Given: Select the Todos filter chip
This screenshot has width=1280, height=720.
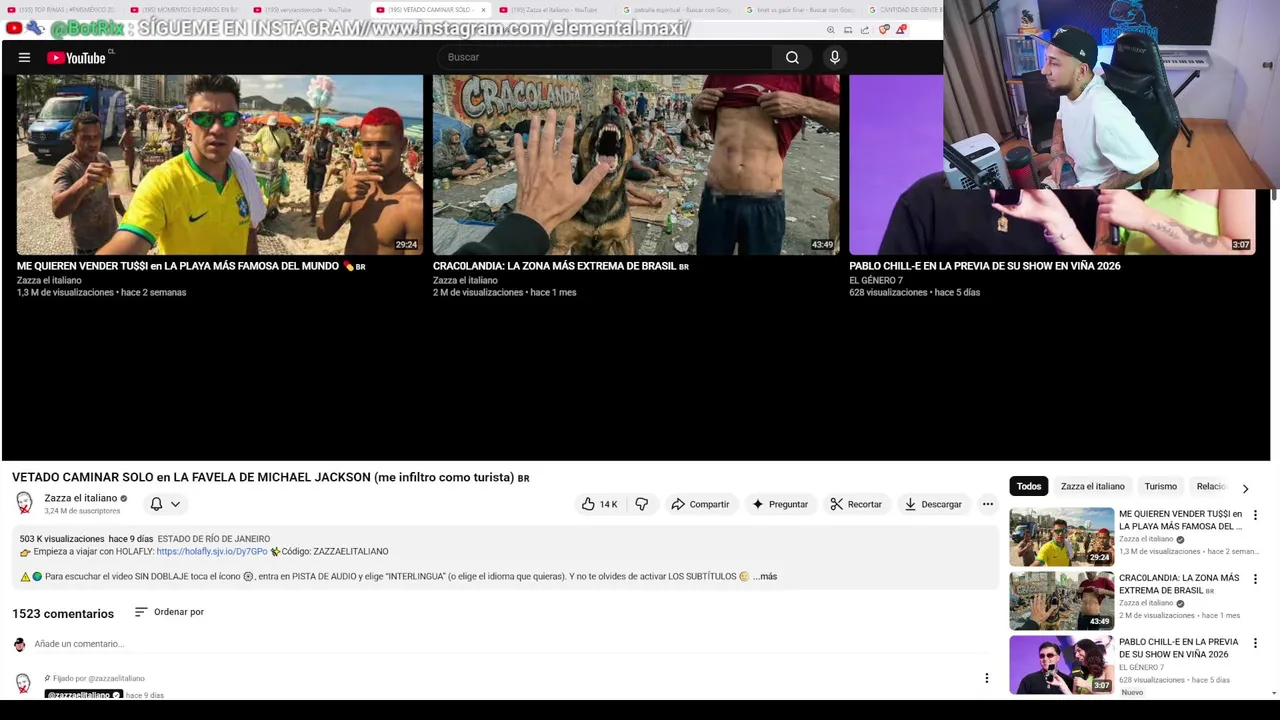Looking at the screenshot, I should click(1029, 487).
